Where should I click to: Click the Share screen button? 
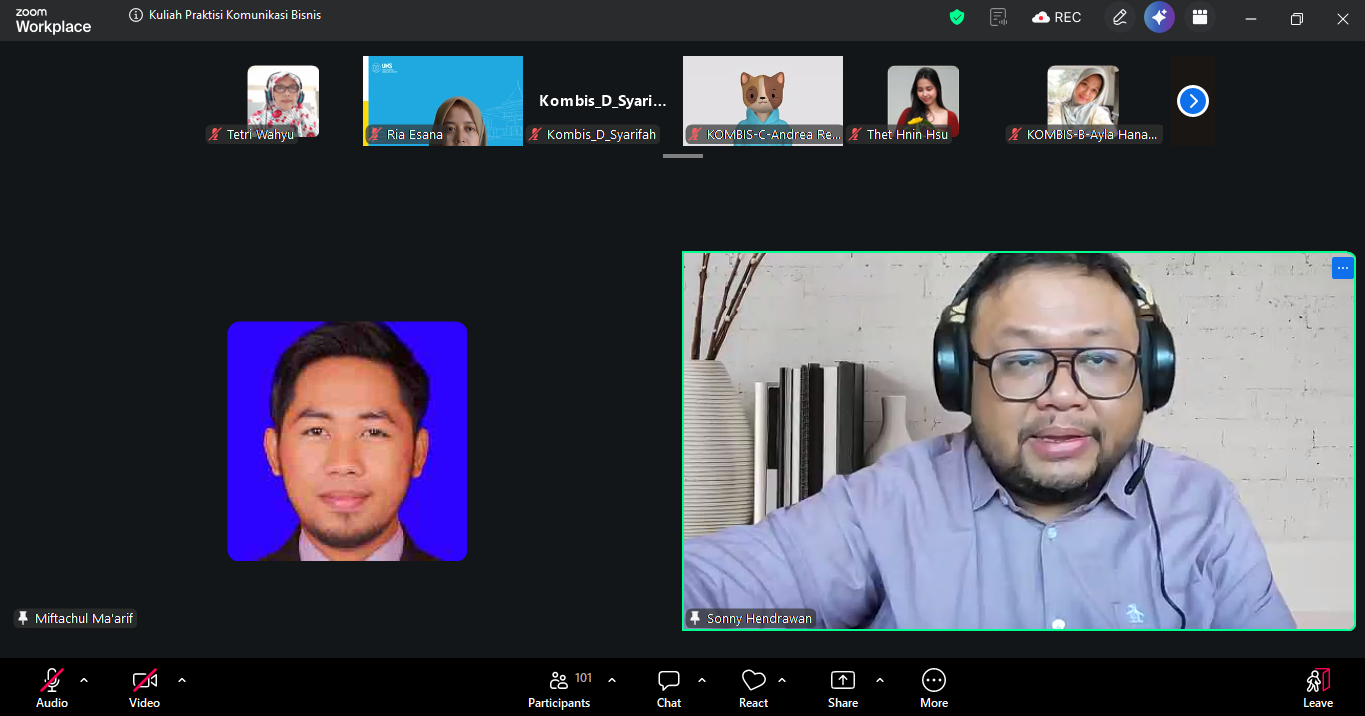[x=843, y=687]
